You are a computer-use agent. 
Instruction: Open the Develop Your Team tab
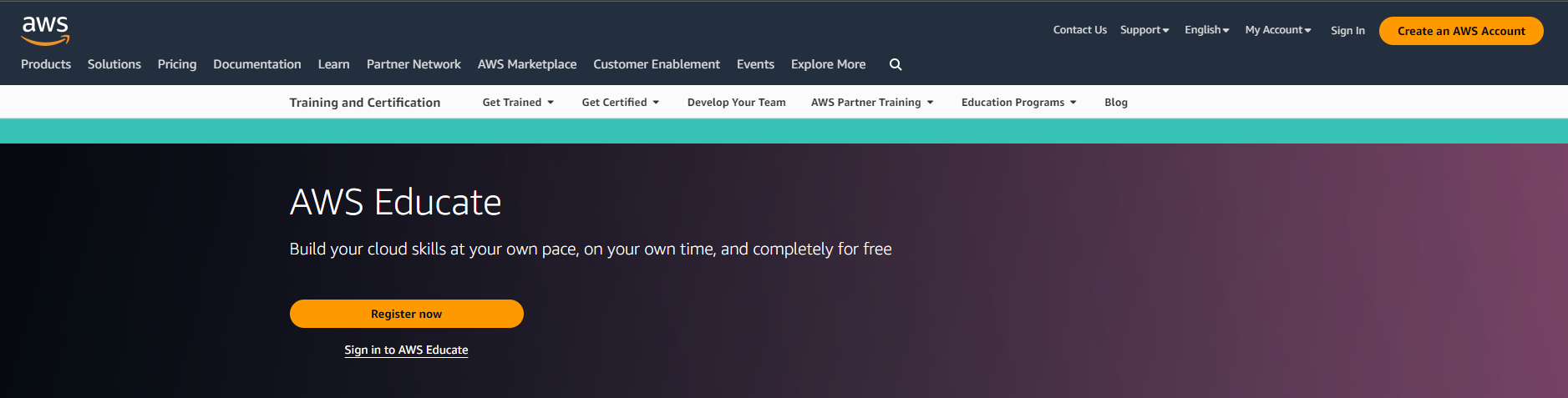coord(737,103)
